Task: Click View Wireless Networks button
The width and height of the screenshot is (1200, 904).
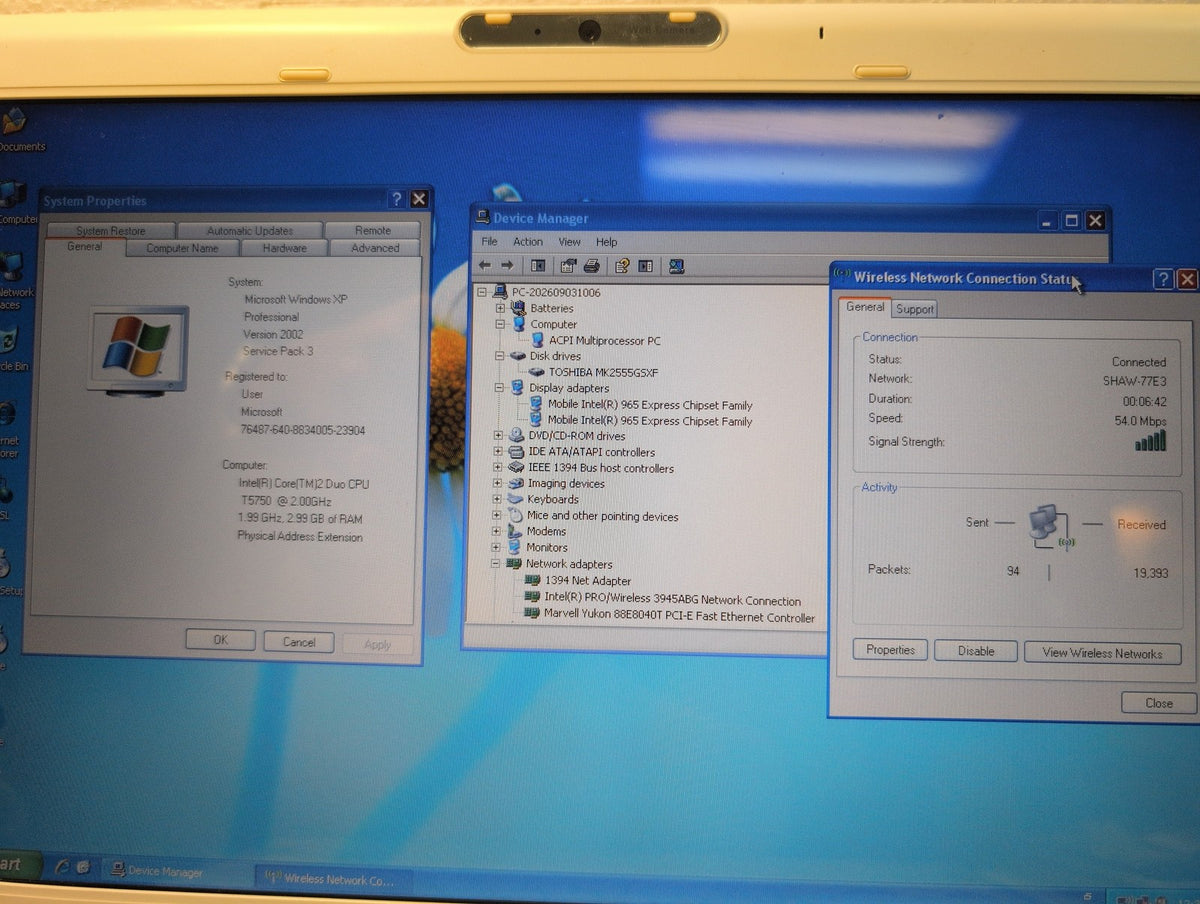Action: click(1102, 653)
